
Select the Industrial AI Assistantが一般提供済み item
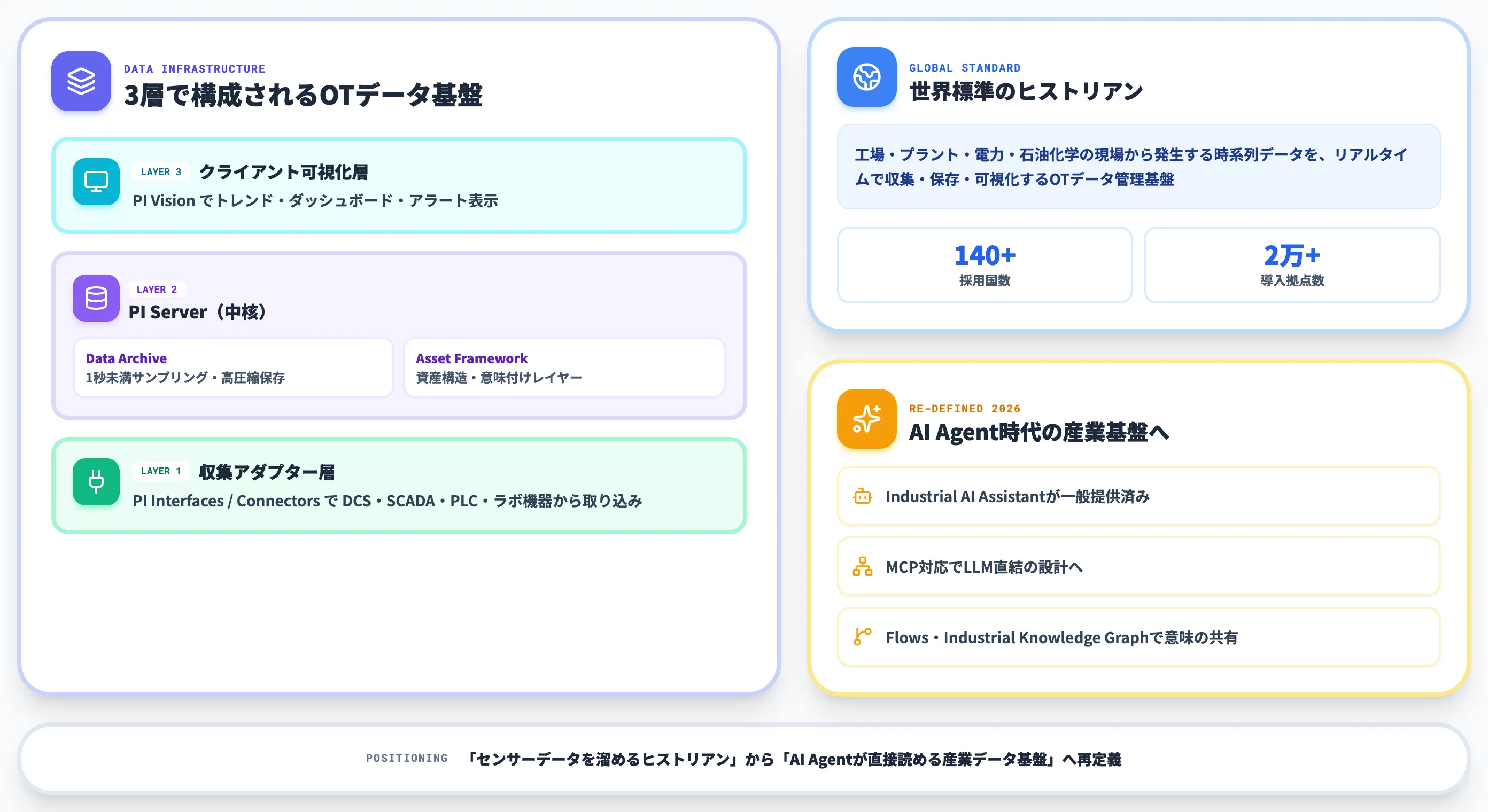pyautogui.click(x=1138, y=496)
